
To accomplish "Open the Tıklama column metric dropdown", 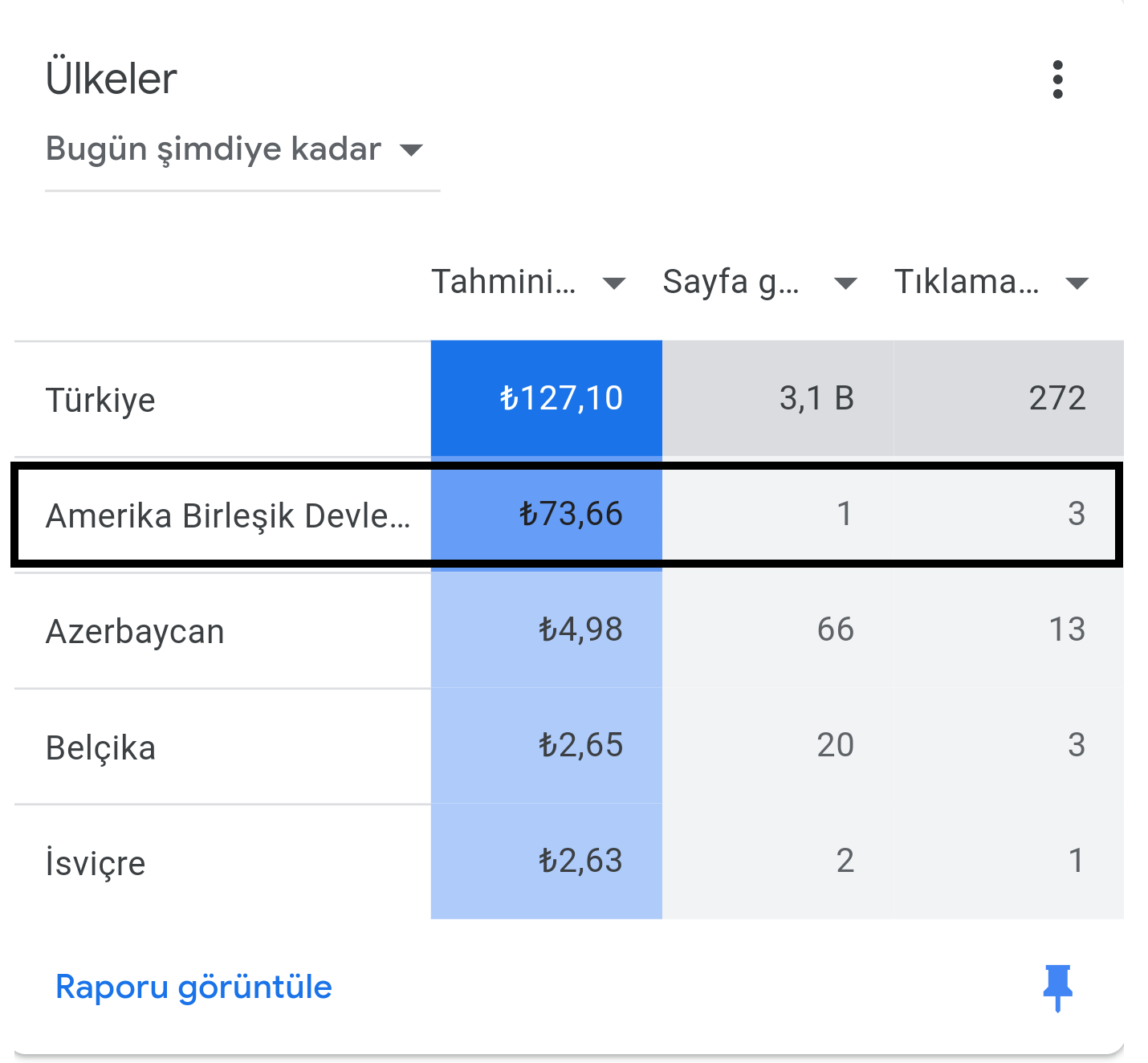I will click(992, 282).
